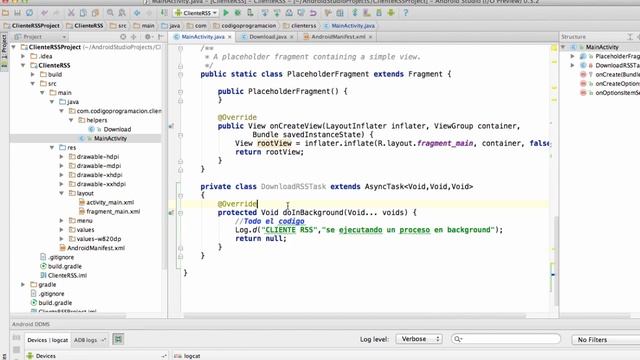The height and width of the screenshot is (360, 640).
Task: Expand PlaceholderFragment in Structure panel
Action: pos(573,56)
